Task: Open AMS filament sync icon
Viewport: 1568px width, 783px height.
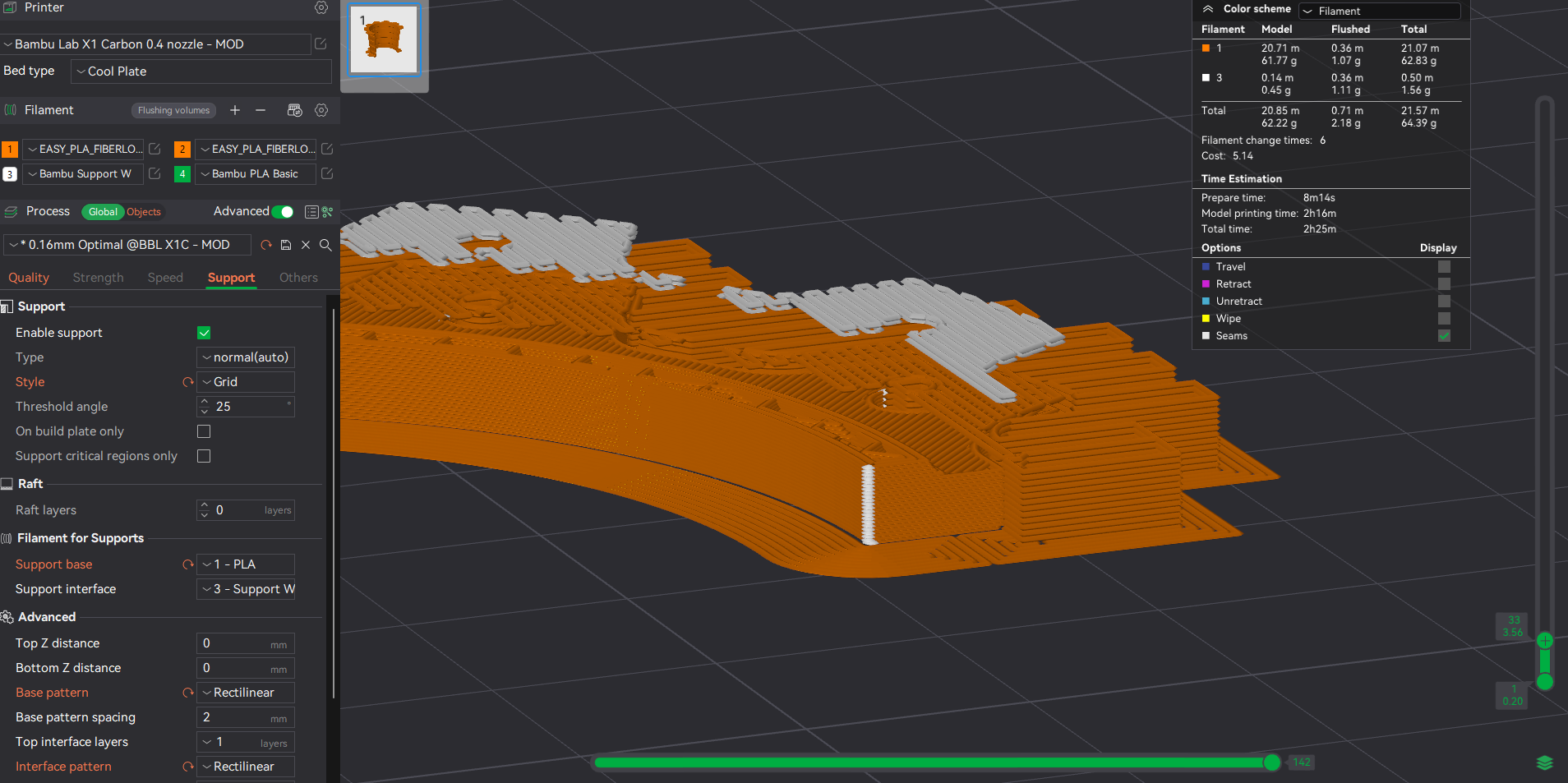Action: pyautogui.click(x=295, y=110)
